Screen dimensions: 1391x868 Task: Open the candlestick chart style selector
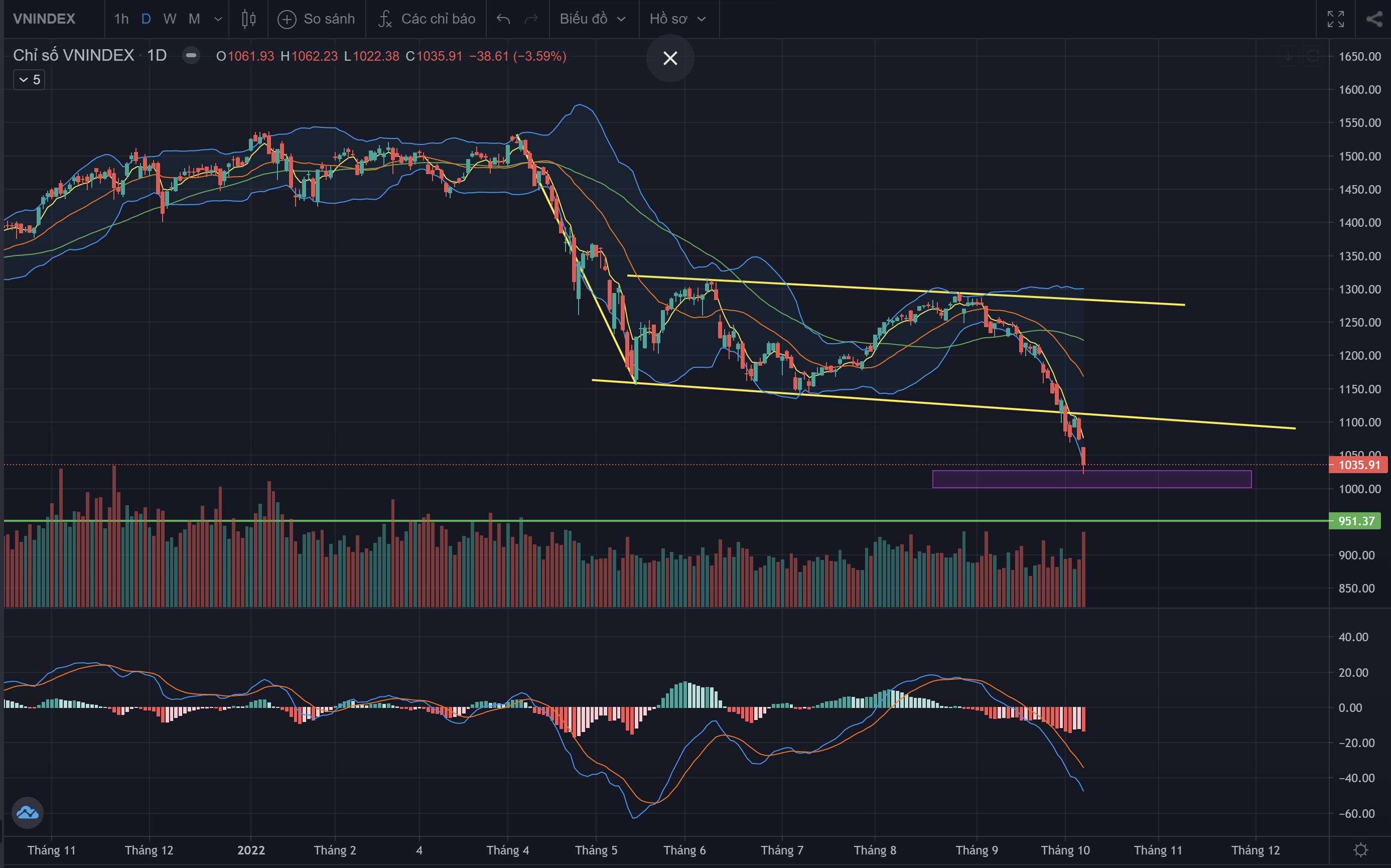coord(248,19)
